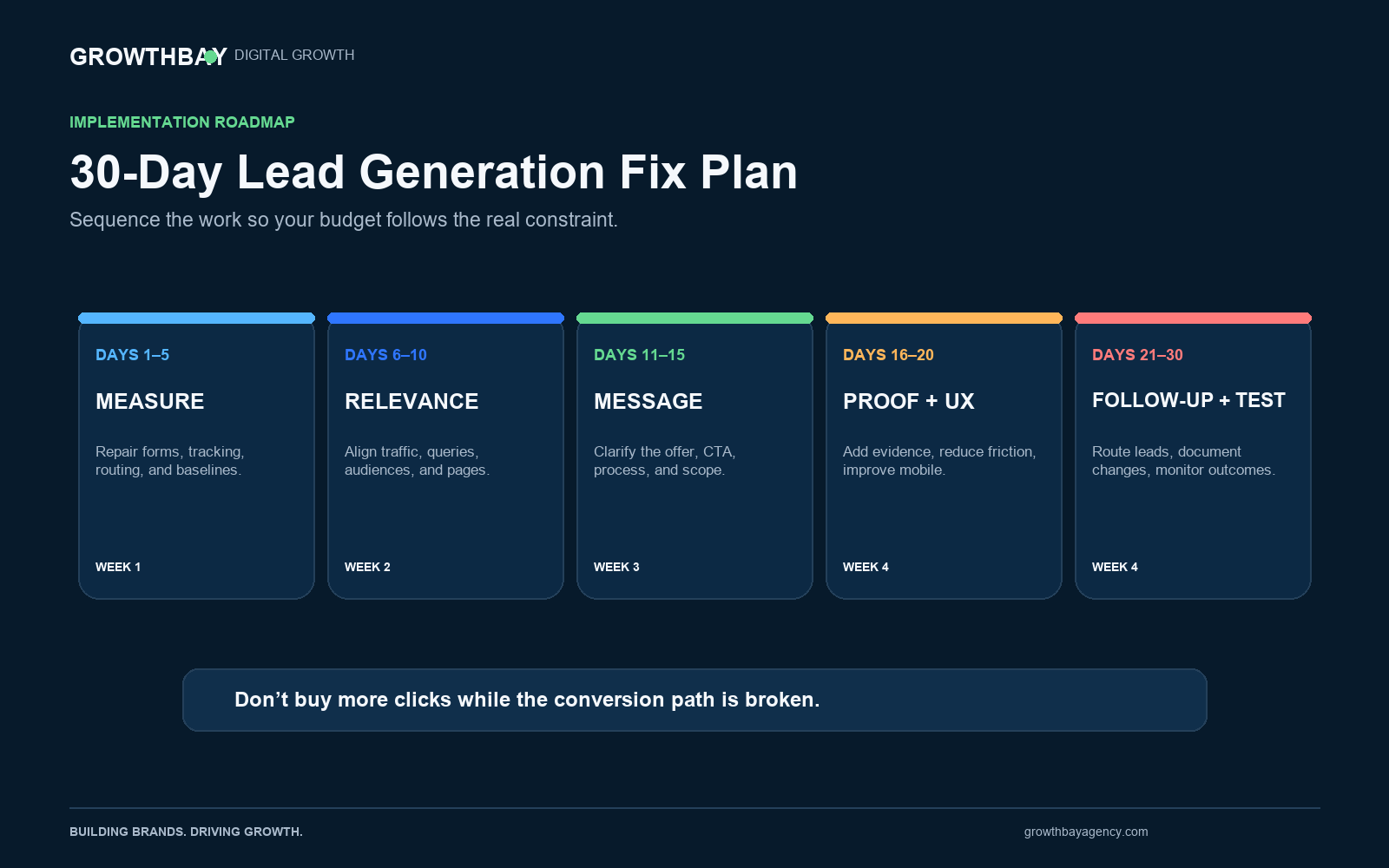Click the green bar atop the MESSAGE card
The height and width of the screenshot is (868, 1389).
click(694, 318)
